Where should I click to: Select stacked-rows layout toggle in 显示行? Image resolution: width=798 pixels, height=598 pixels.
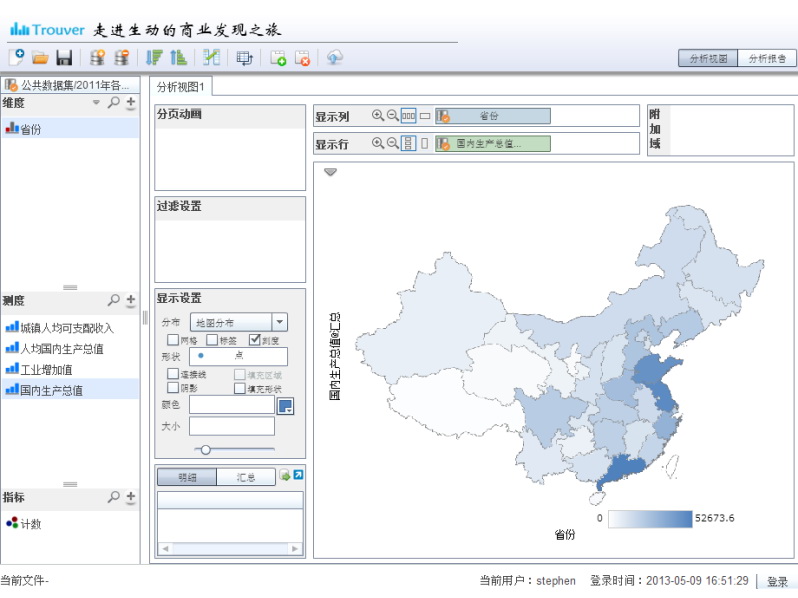point(409,143)
